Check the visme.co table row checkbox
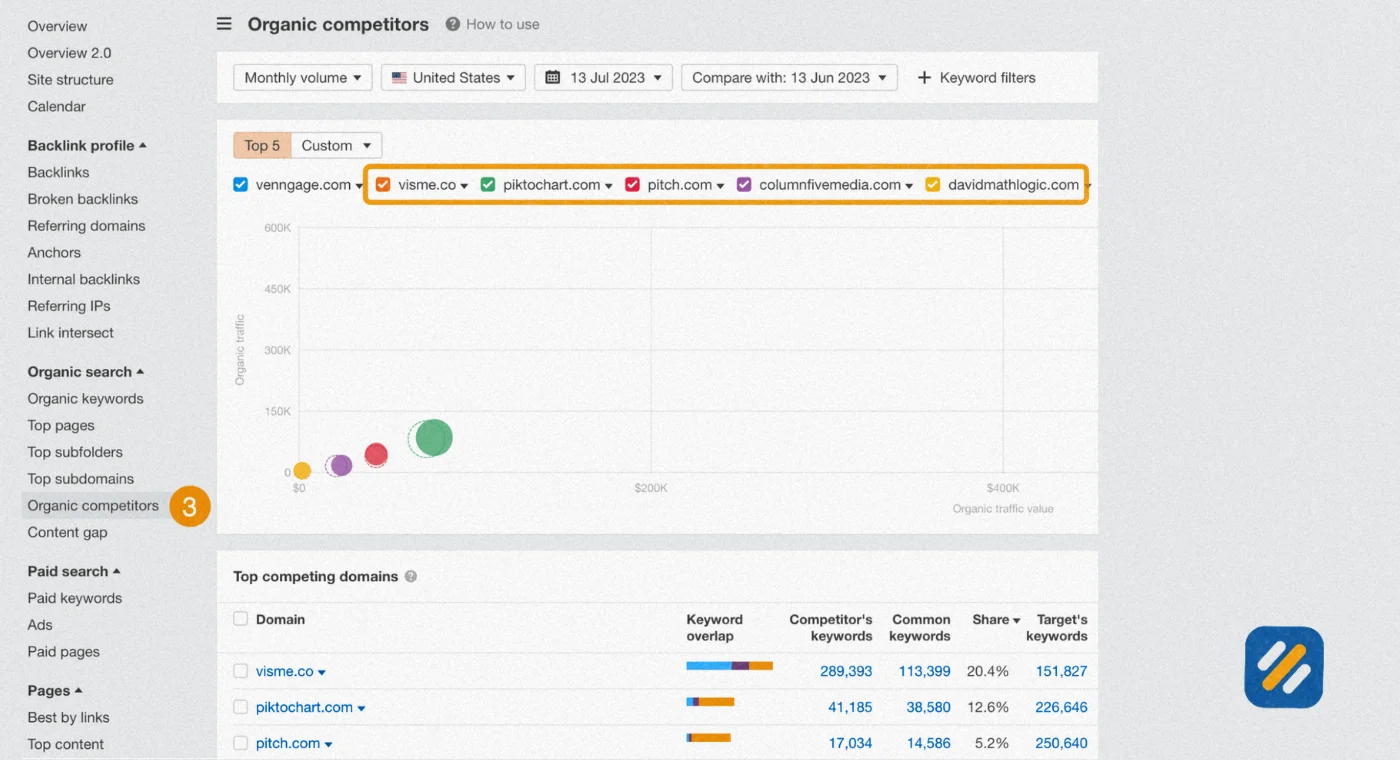Screen dimensions: 1400x760 click(x=240, y=671)
